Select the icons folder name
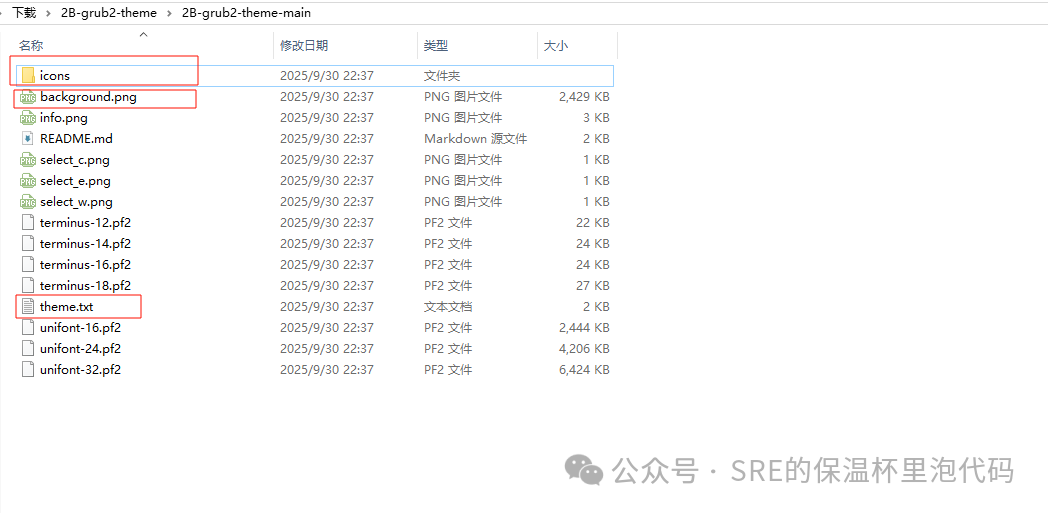 click(x=55, y=76)
